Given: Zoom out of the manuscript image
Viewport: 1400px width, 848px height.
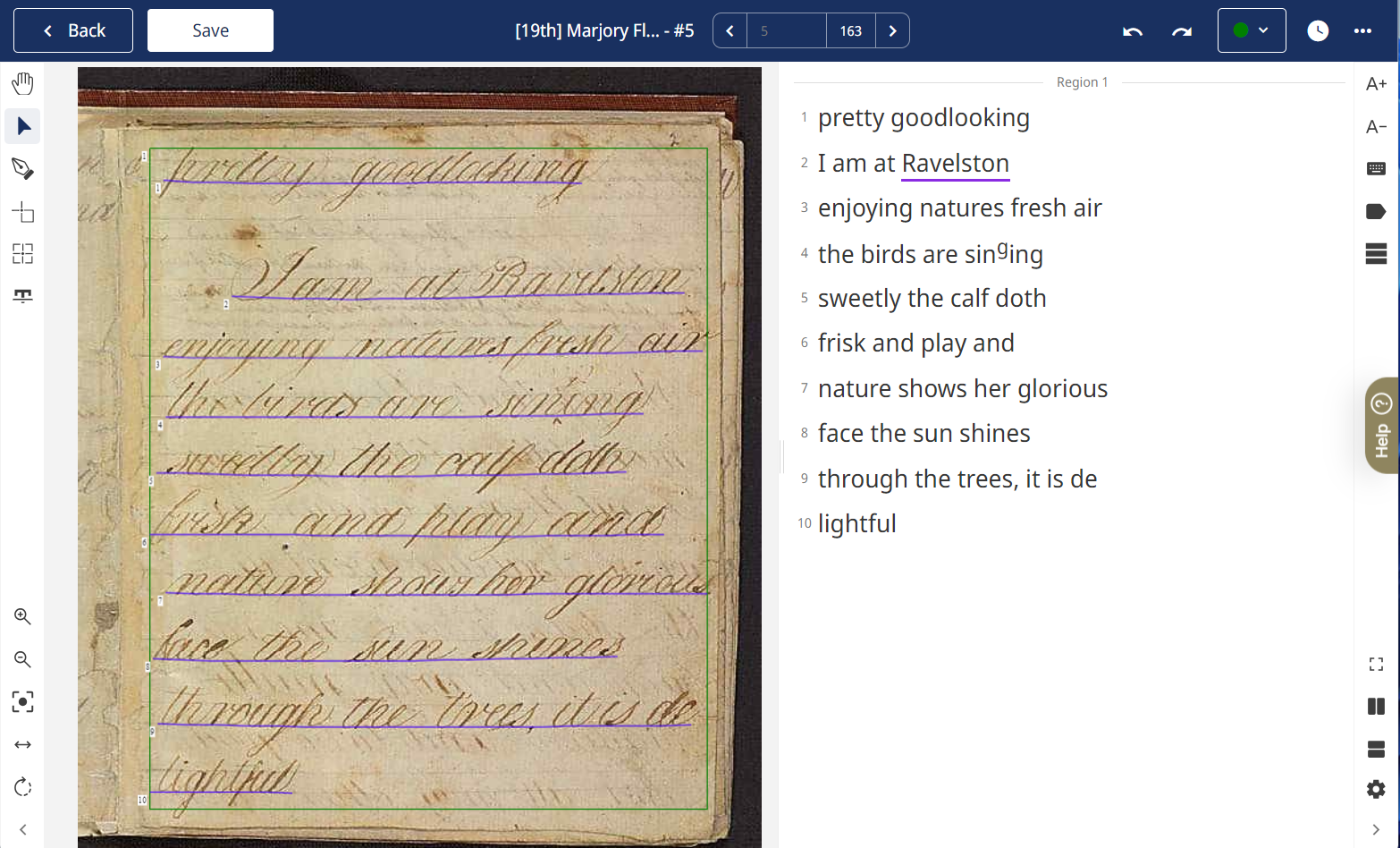Looking at the screenshot, I should click(22, 659).
